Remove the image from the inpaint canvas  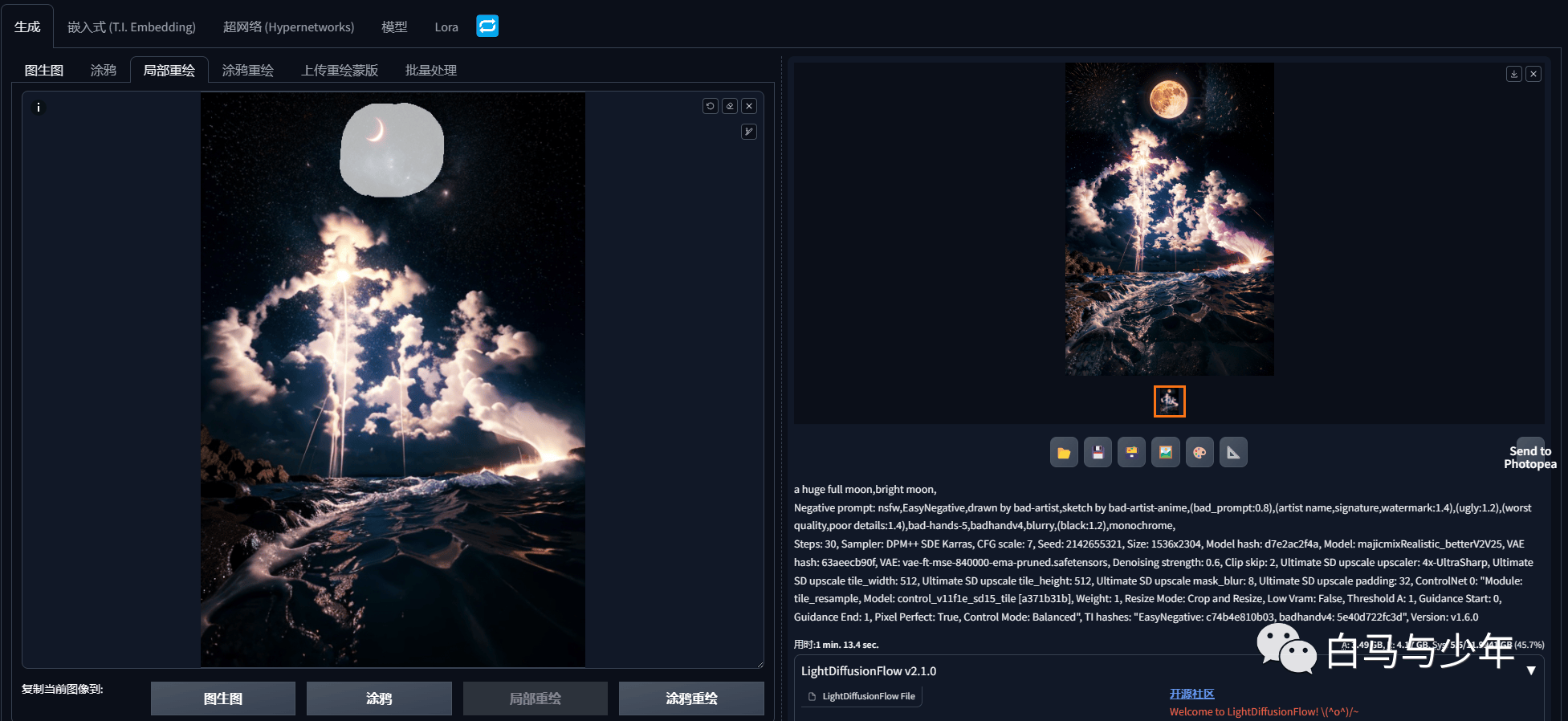tap(749, 106)
